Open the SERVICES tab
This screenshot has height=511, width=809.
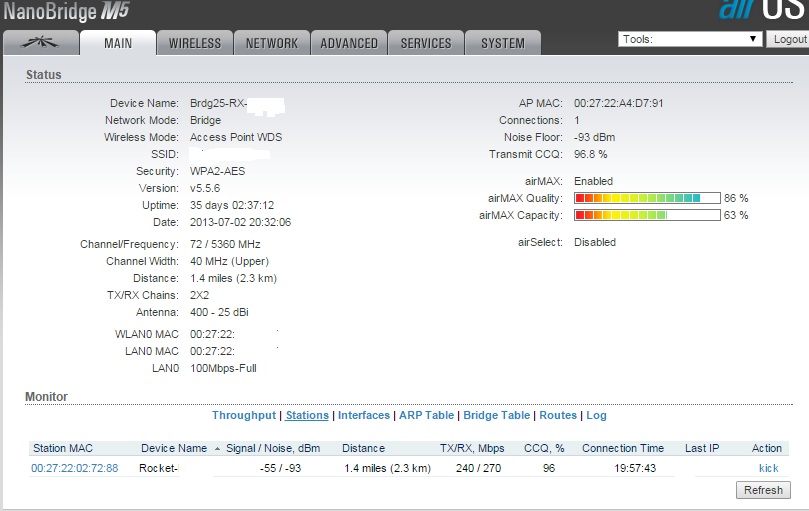[x=426, y=43]
